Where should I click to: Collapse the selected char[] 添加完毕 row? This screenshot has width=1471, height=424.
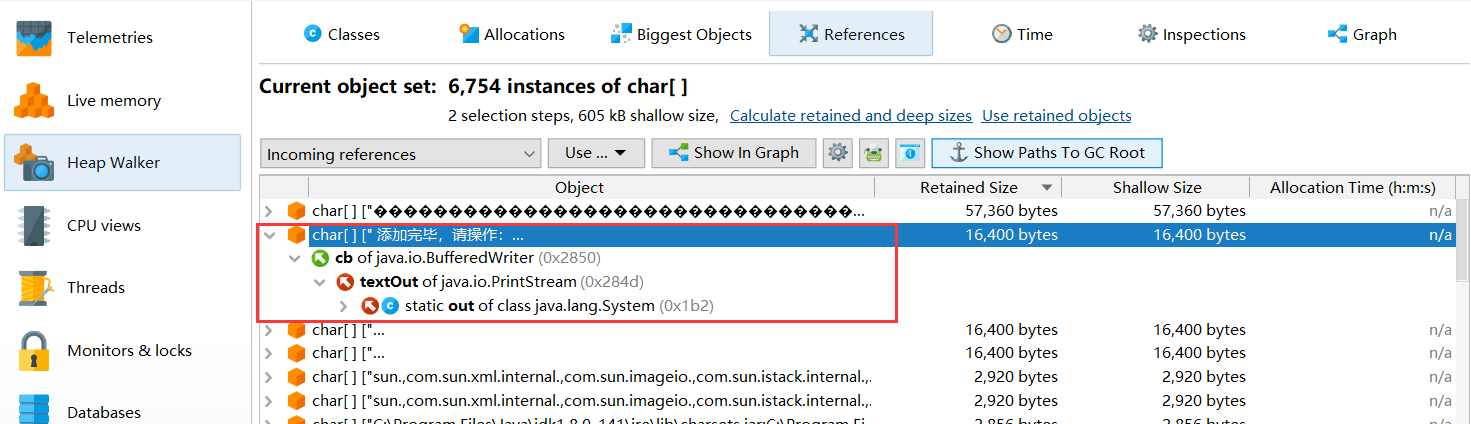268,235
